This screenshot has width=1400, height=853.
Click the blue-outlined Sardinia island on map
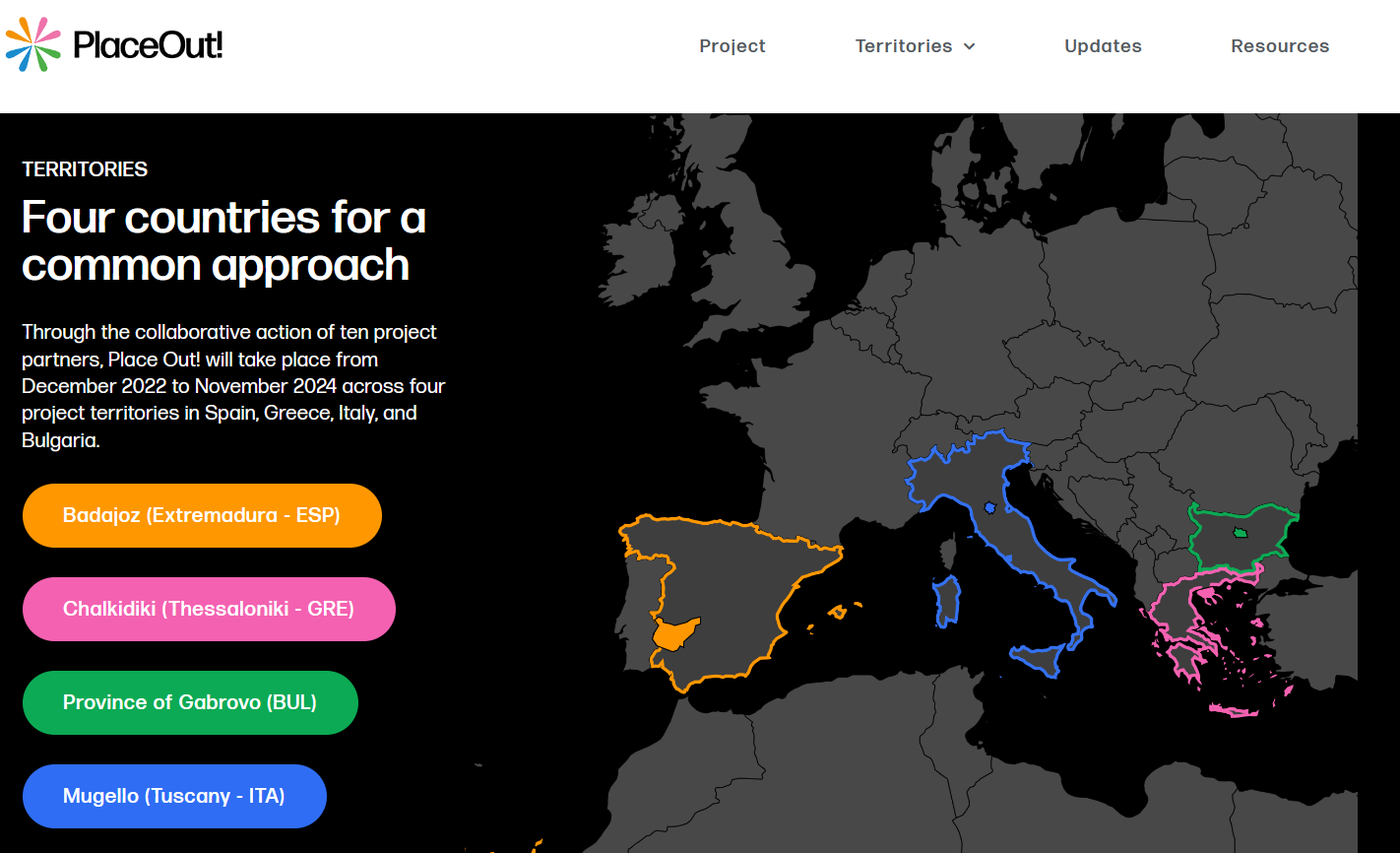click(x=946, y=602)
